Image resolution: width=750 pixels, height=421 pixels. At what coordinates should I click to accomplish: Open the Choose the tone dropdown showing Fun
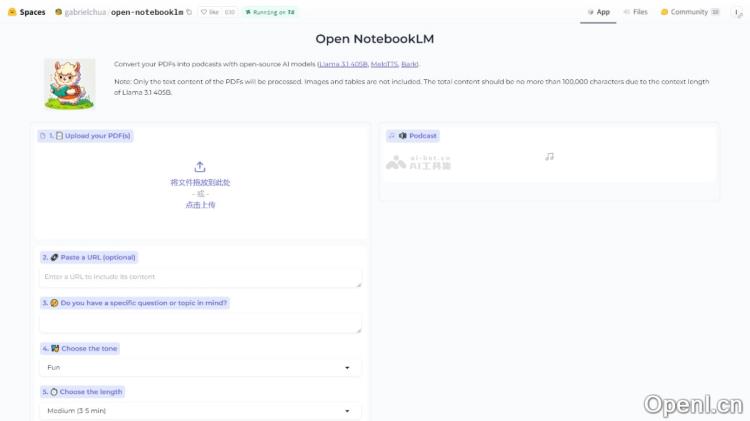pyautogui.click(x=200, y=367)
